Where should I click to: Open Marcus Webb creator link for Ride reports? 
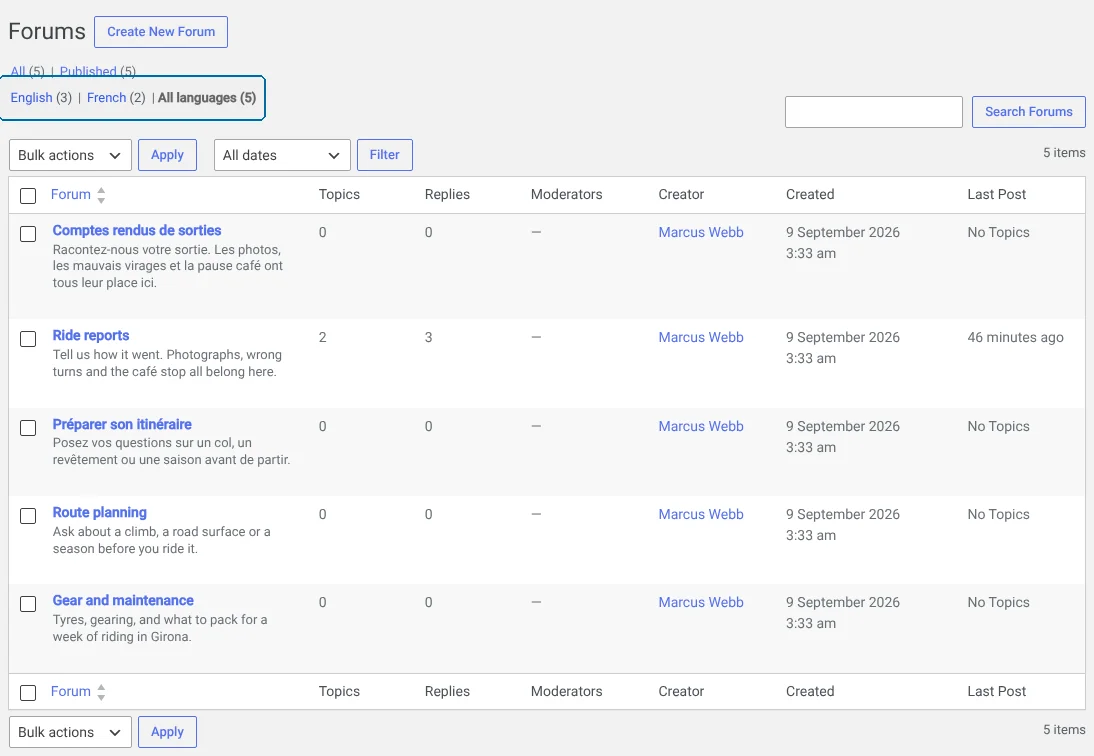tap(700, 338)
